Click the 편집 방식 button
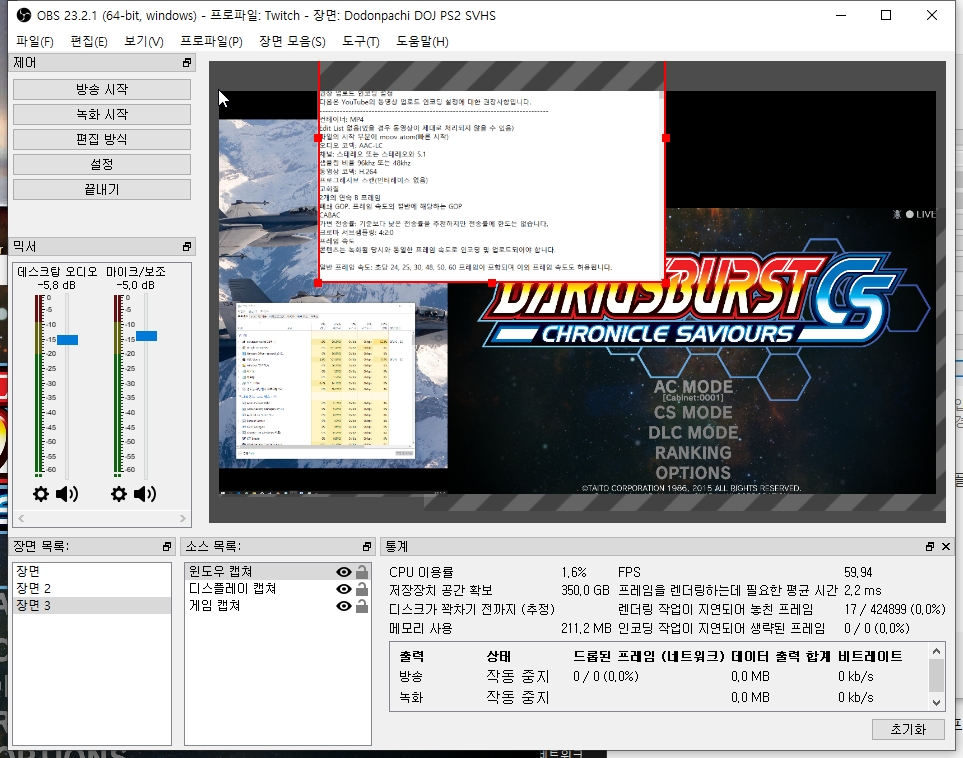 tap(102, 139)
